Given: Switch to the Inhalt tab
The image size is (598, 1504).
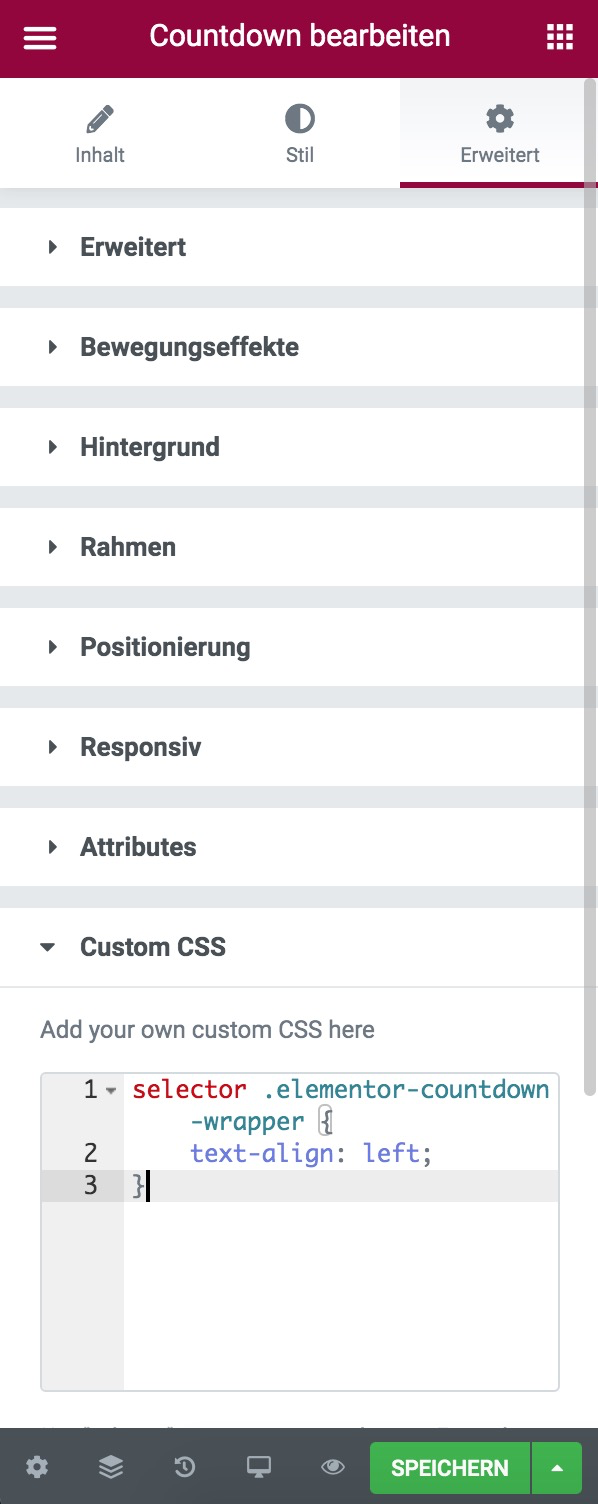Looking at the screenshot, I should 99,133.
